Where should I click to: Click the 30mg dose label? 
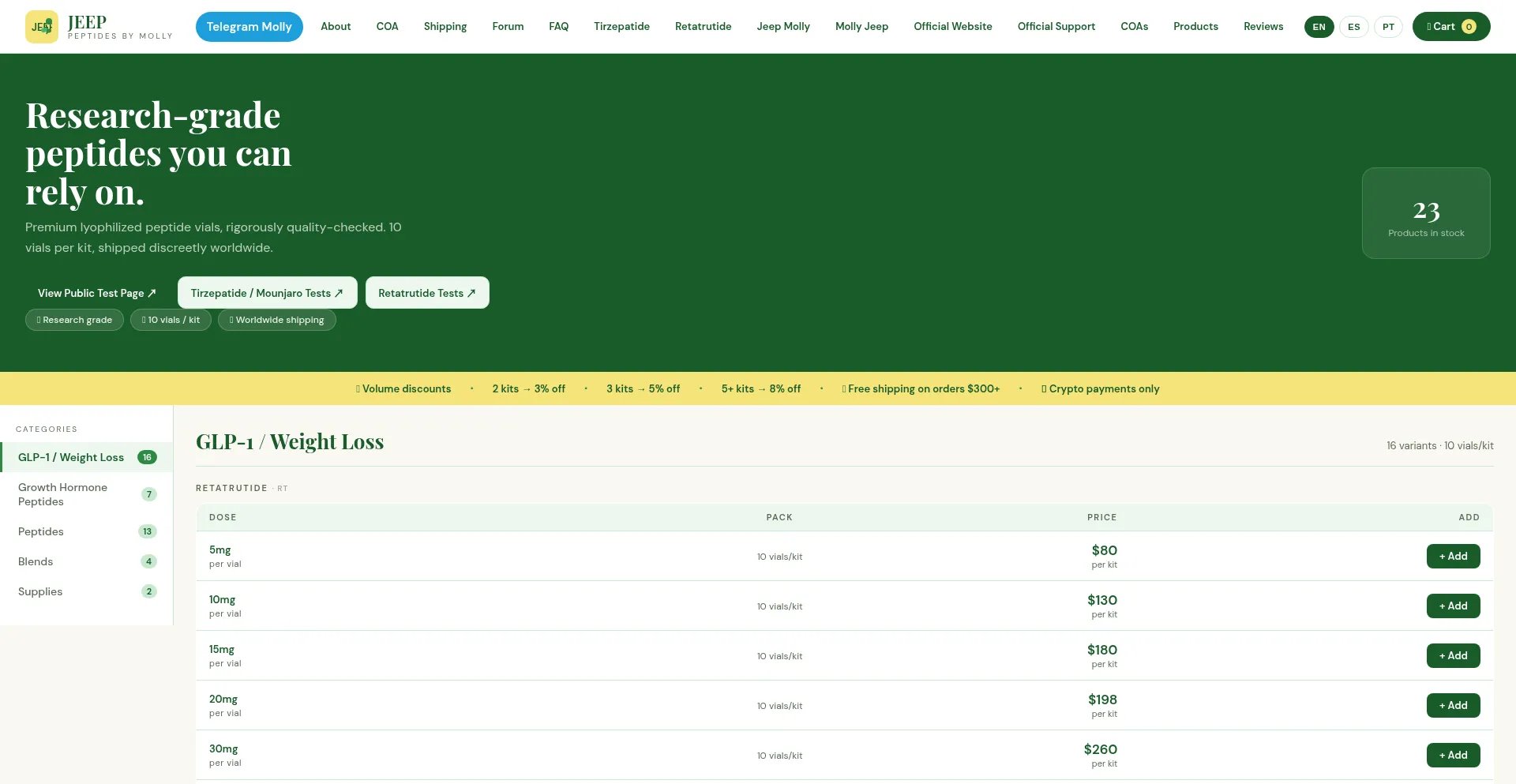pyautogui.click(x=223, y=748)
